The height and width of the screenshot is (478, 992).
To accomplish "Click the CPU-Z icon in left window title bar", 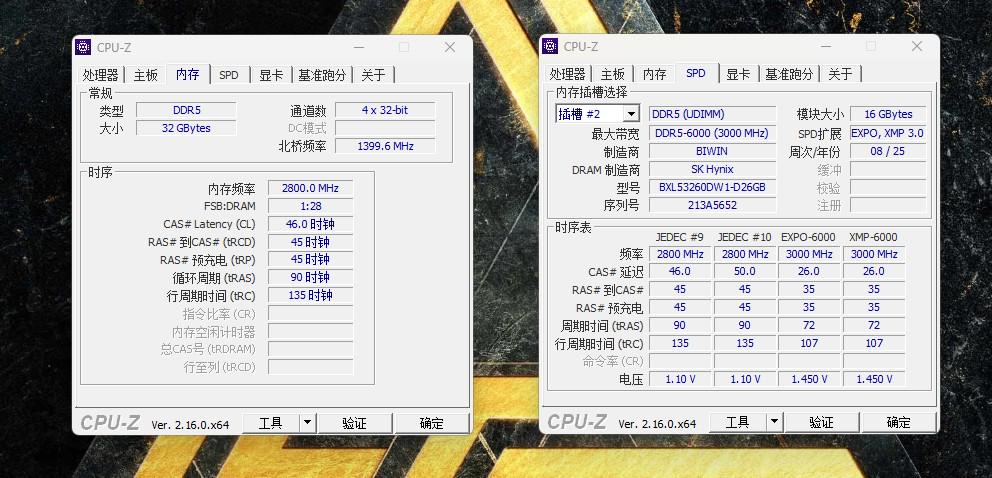I will pos(83,47).
